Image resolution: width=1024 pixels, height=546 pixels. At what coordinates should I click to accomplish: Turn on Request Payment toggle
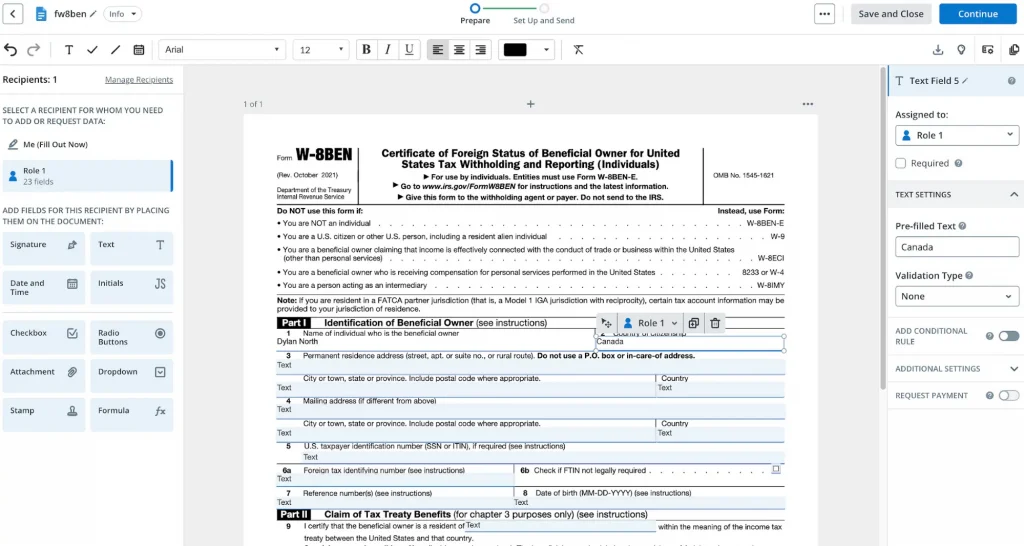(x=1008, y=396)
